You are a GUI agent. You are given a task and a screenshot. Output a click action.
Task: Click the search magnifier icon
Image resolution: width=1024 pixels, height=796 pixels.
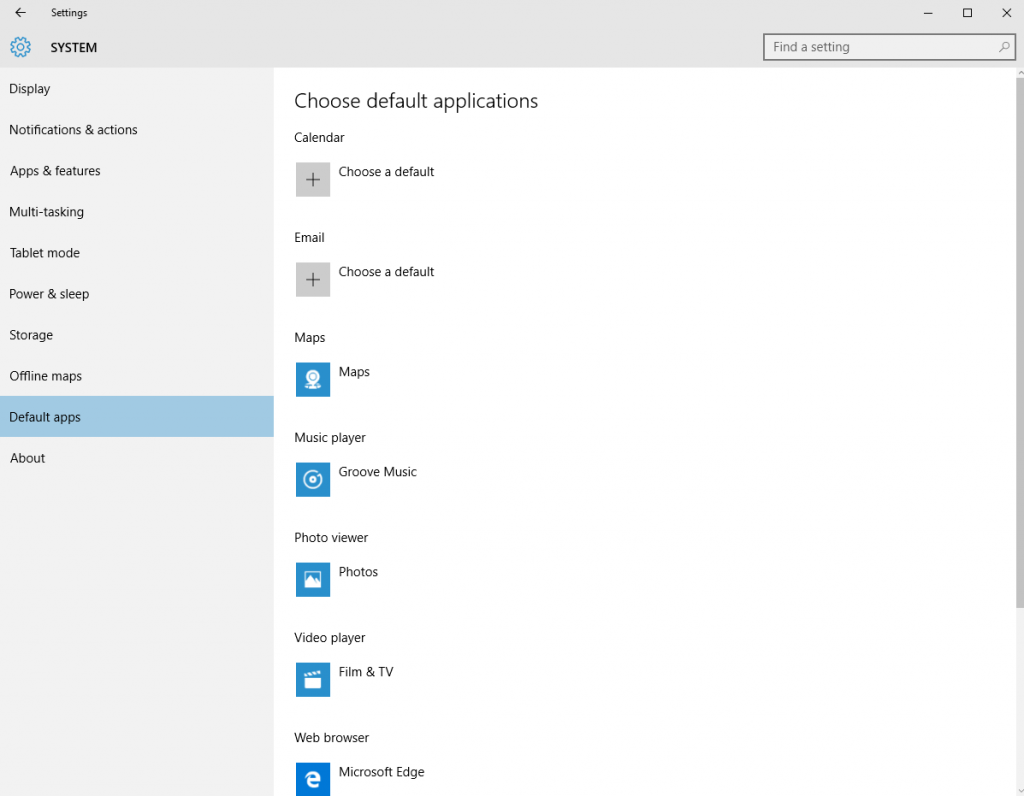(x=1004, y=47)
